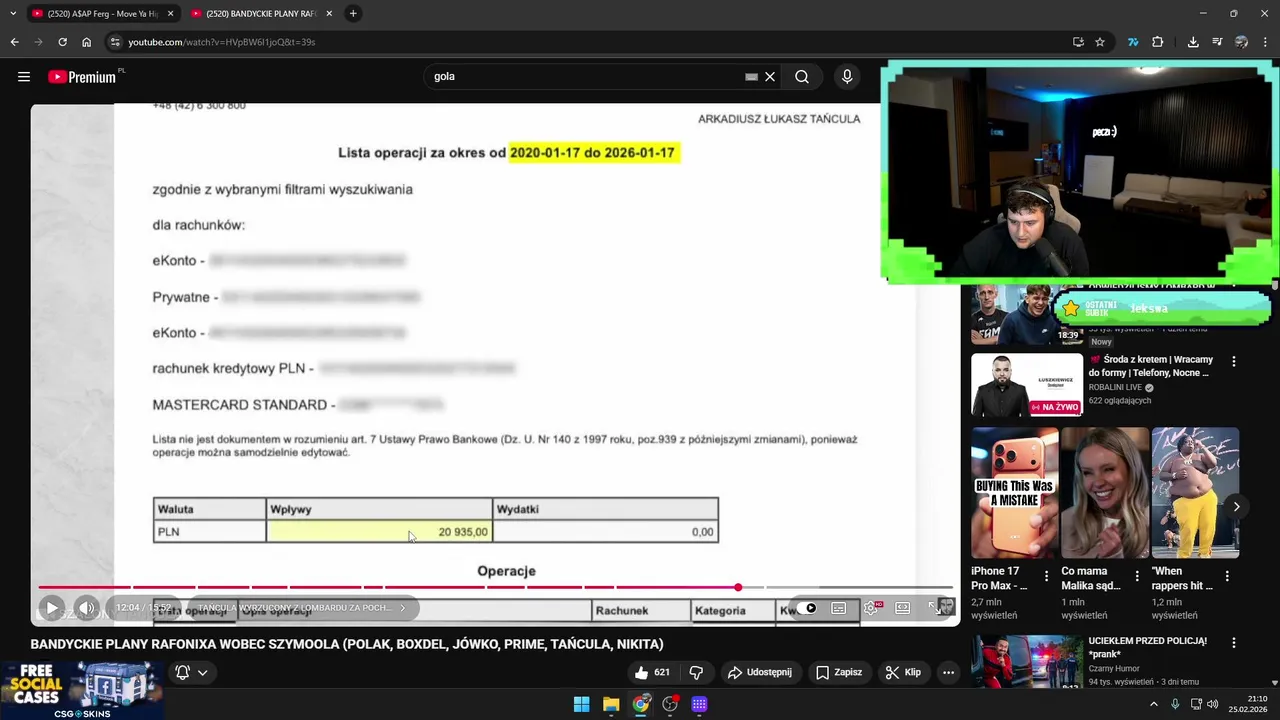Open a new browser tab with plus
This screenshot has width=1280, height=720.
[x=353, y=14]
